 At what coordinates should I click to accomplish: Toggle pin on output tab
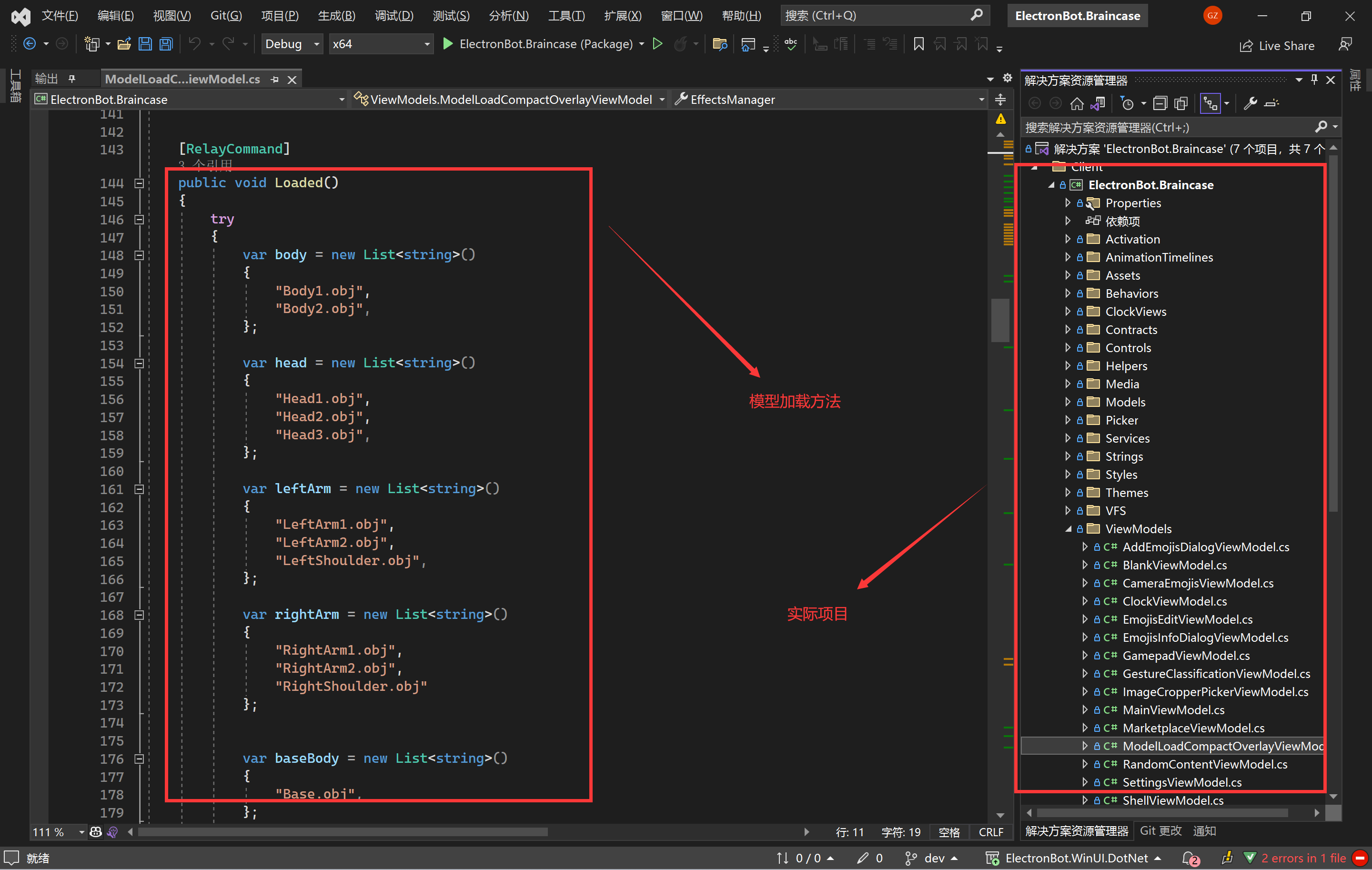[72, 79]
